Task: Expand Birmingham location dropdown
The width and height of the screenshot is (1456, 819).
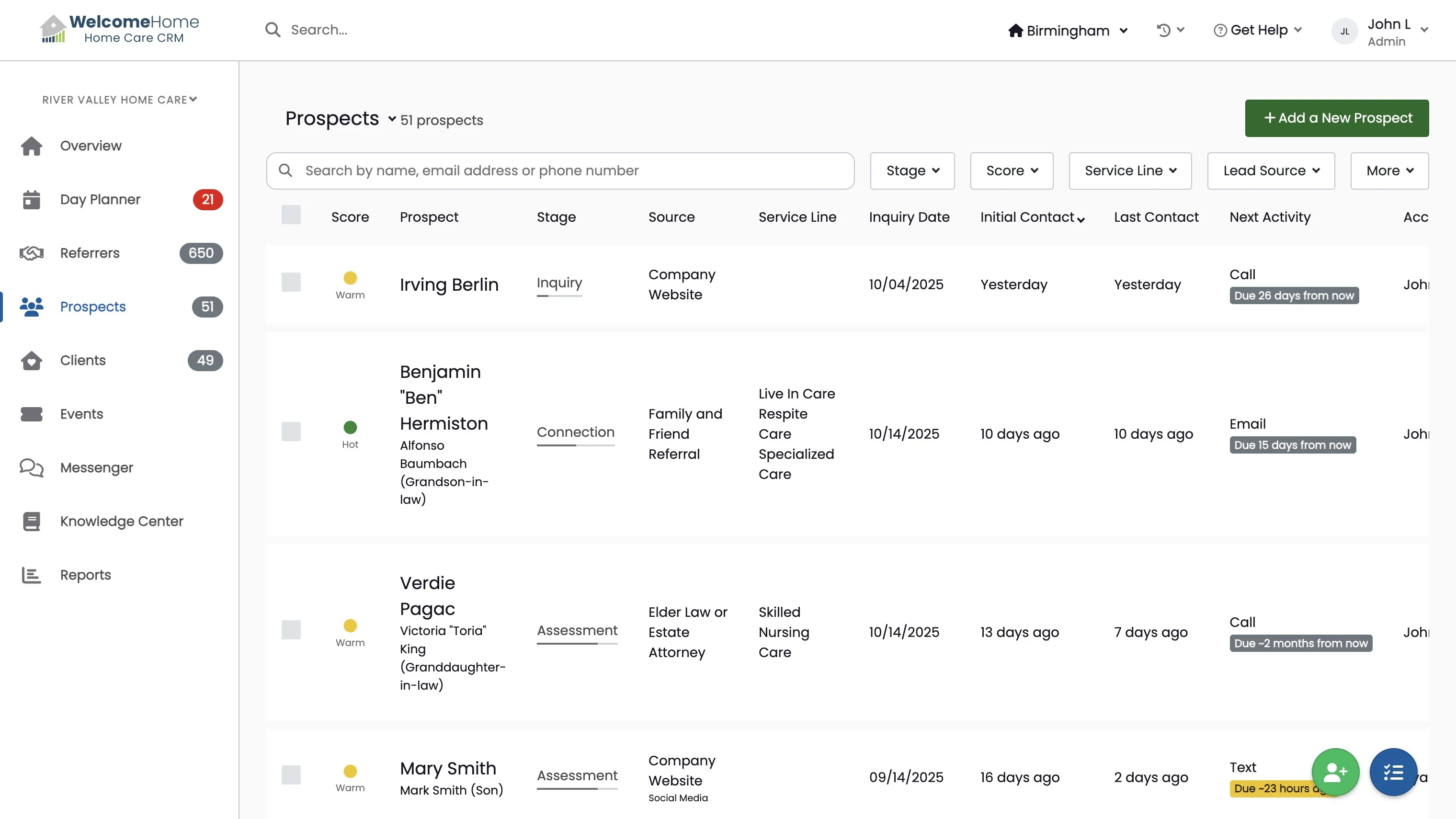Action: pyautogui.click(x=1068, y=31)
